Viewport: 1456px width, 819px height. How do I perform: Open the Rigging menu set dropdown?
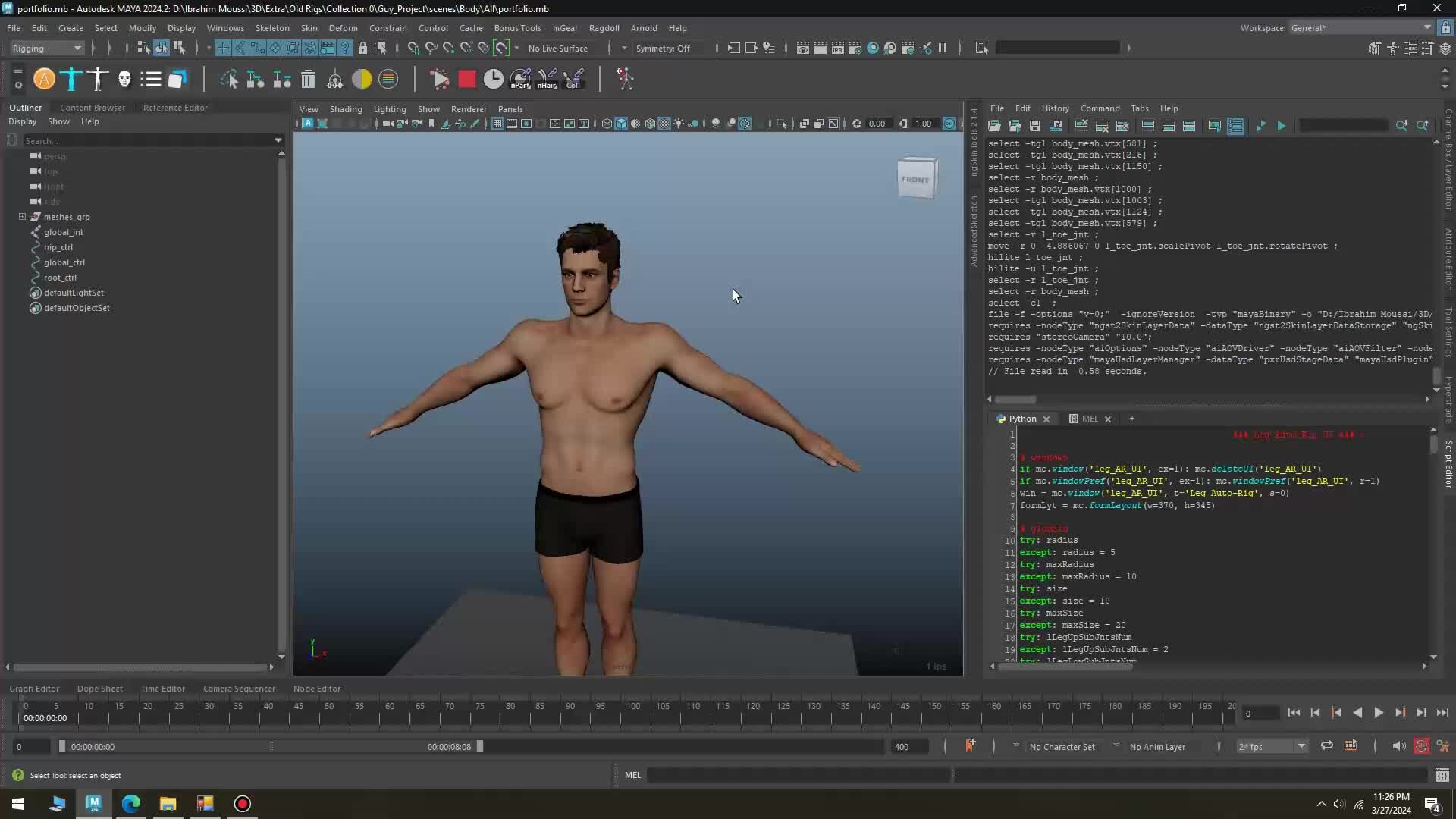point(47,49)
